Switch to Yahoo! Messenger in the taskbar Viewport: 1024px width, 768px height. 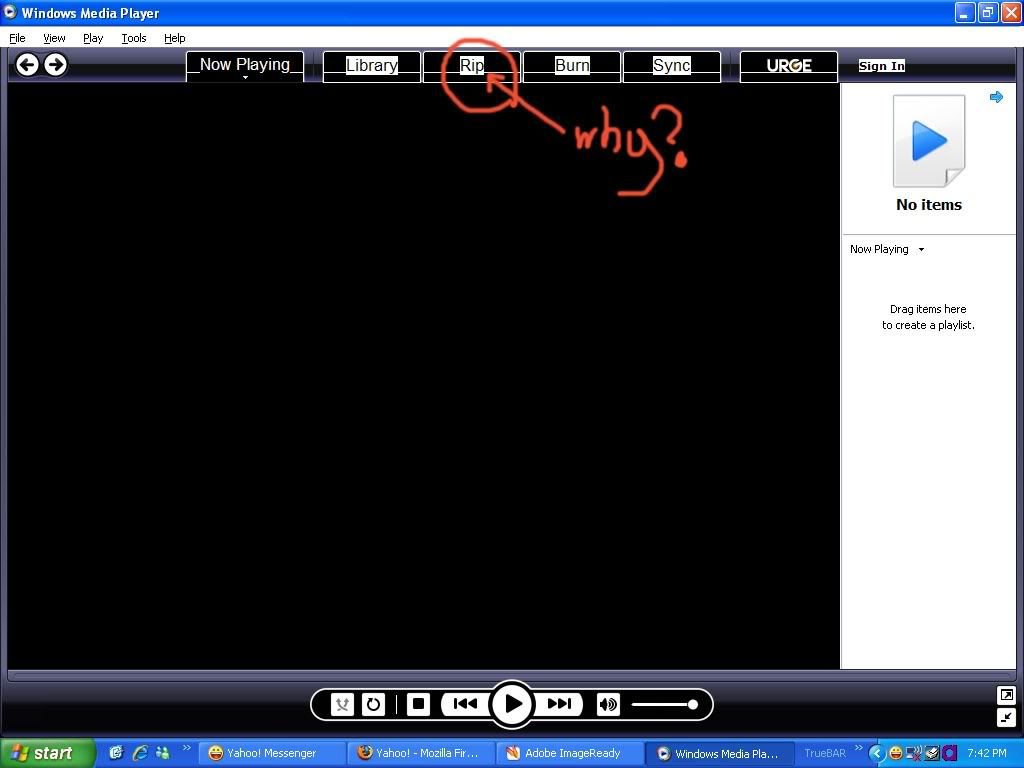pyautogui.click(x=271, y=753)
